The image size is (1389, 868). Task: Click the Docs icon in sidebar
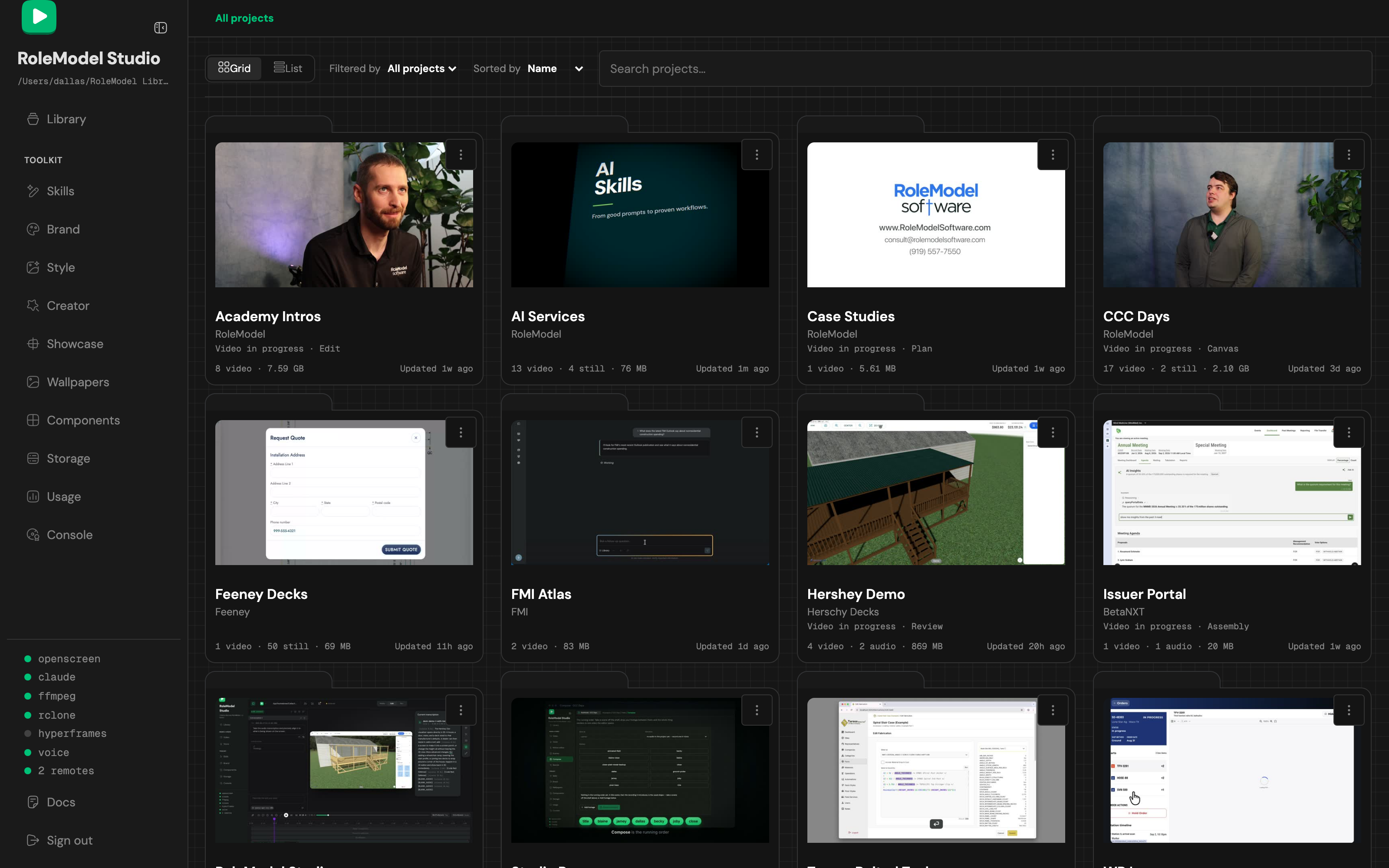point(33,802)
